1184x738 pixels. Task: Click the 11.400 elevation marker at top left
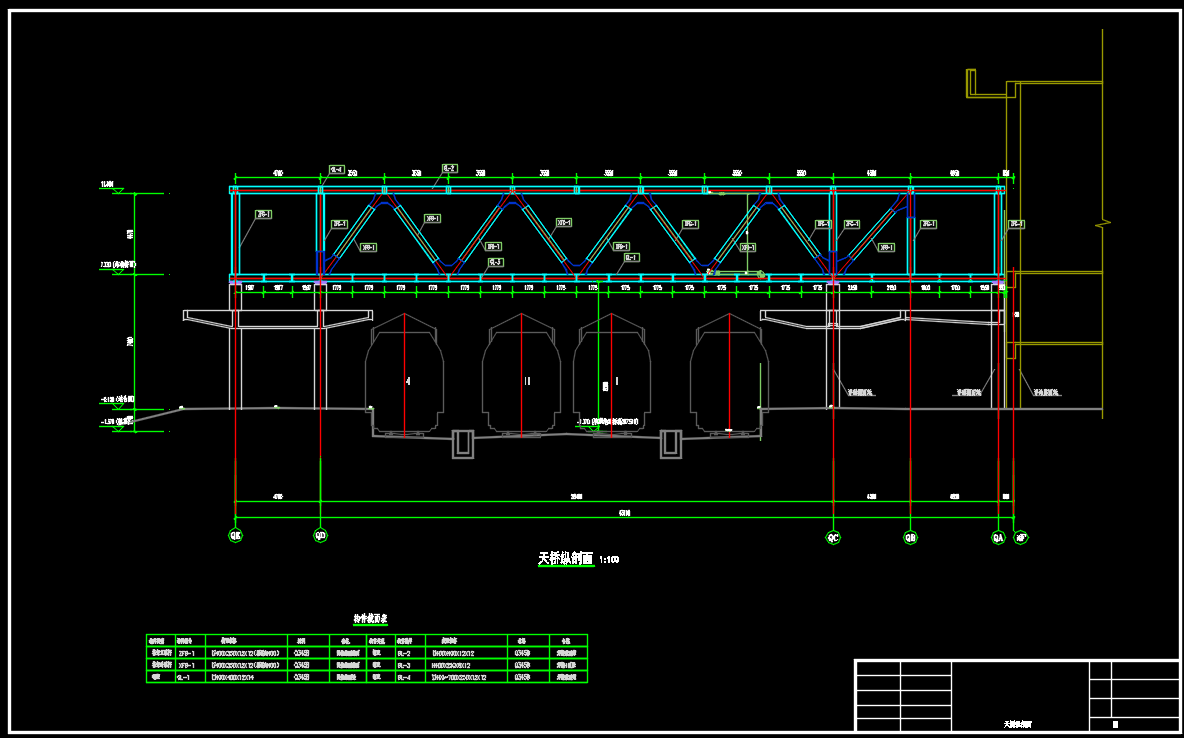(107, 186)
